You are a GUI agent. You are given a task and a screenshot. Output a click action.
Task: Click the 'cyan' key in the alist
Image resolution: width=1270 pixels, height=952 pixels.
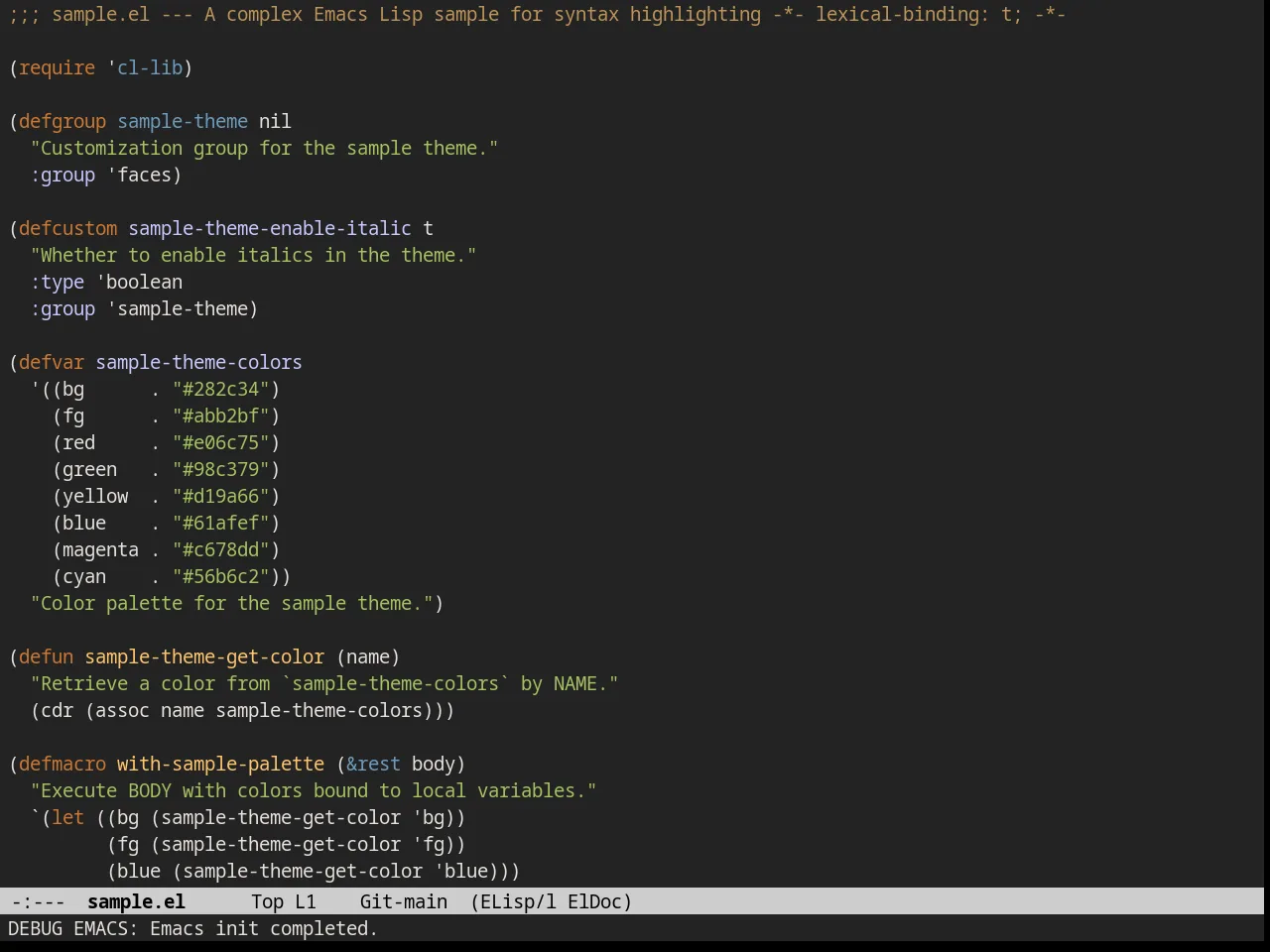pos(84,576)
